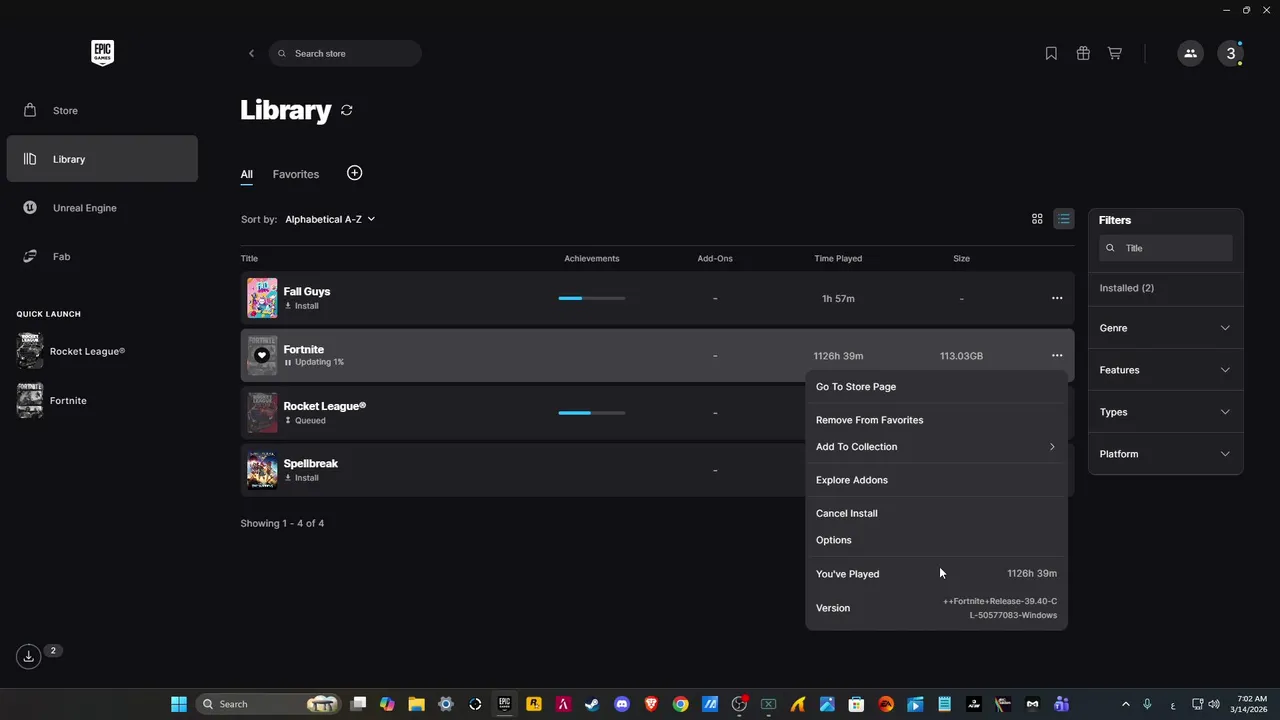Click the Fall Guys cover thumbnail
Viewport: 1280px width, 720px height.
pos(262,298)
